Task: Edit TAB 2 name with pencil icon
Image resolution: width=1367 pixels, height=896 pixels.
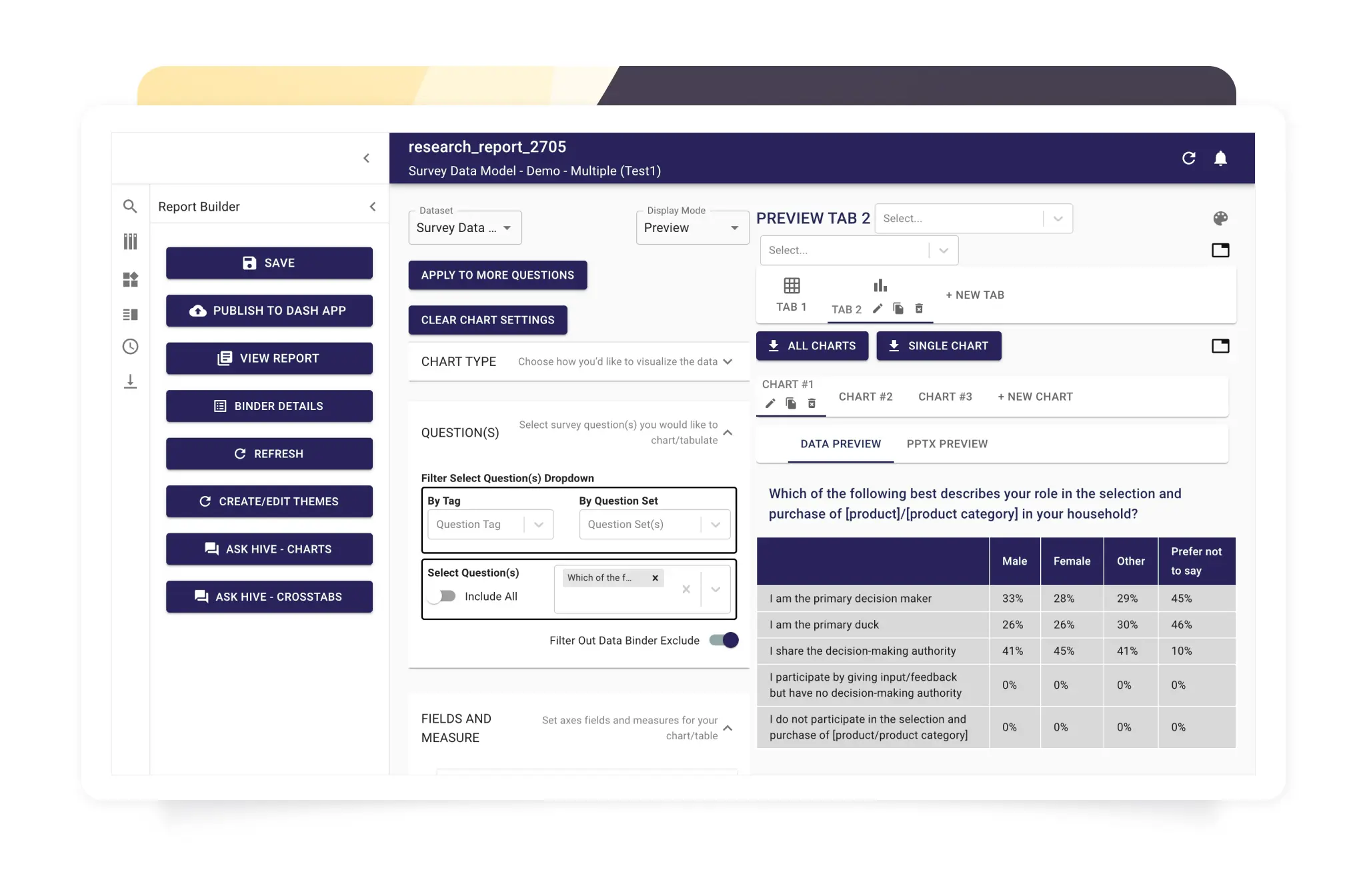Action: tap(878, 308)
